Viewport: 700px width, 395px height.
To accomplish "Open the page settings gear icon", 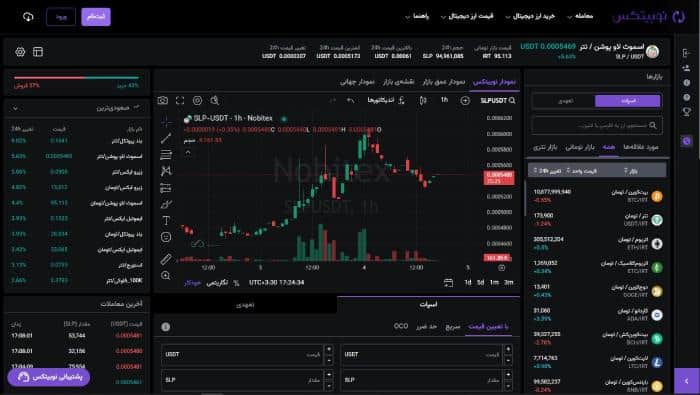I will pos(20,52).
